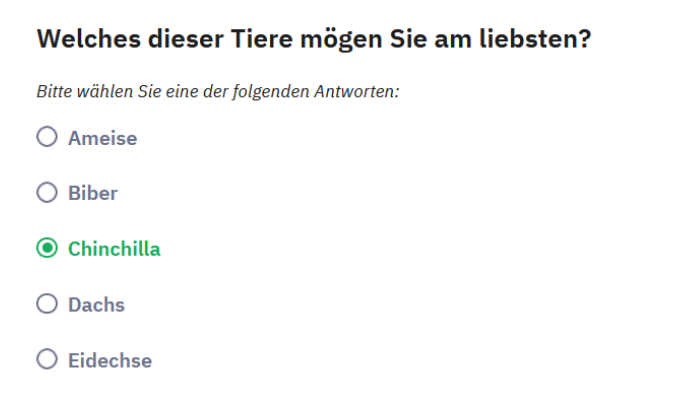Click the green selected radio circle
Screen dimensions: 676x406
click(47, 249)
